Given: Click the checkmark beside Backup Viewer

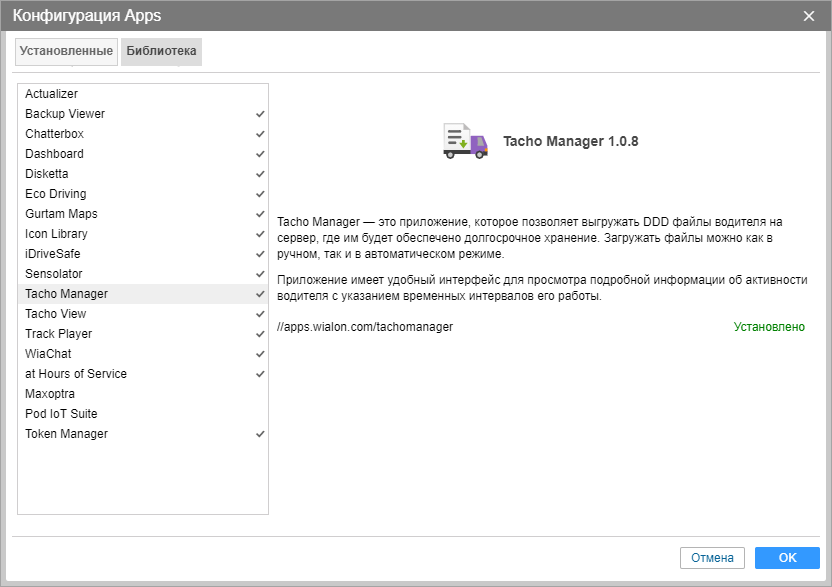Looking at the screenshot, I should tap(260, 114).
